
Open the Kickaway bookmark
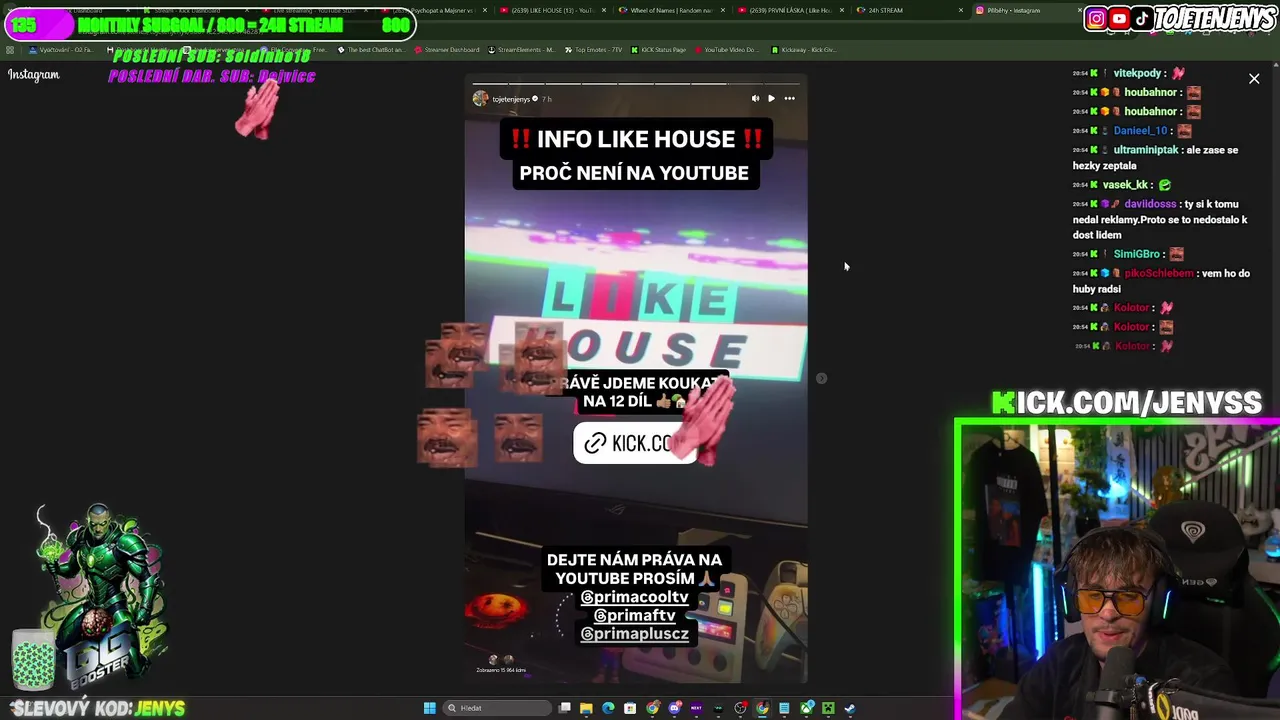(x=804, y=49)
